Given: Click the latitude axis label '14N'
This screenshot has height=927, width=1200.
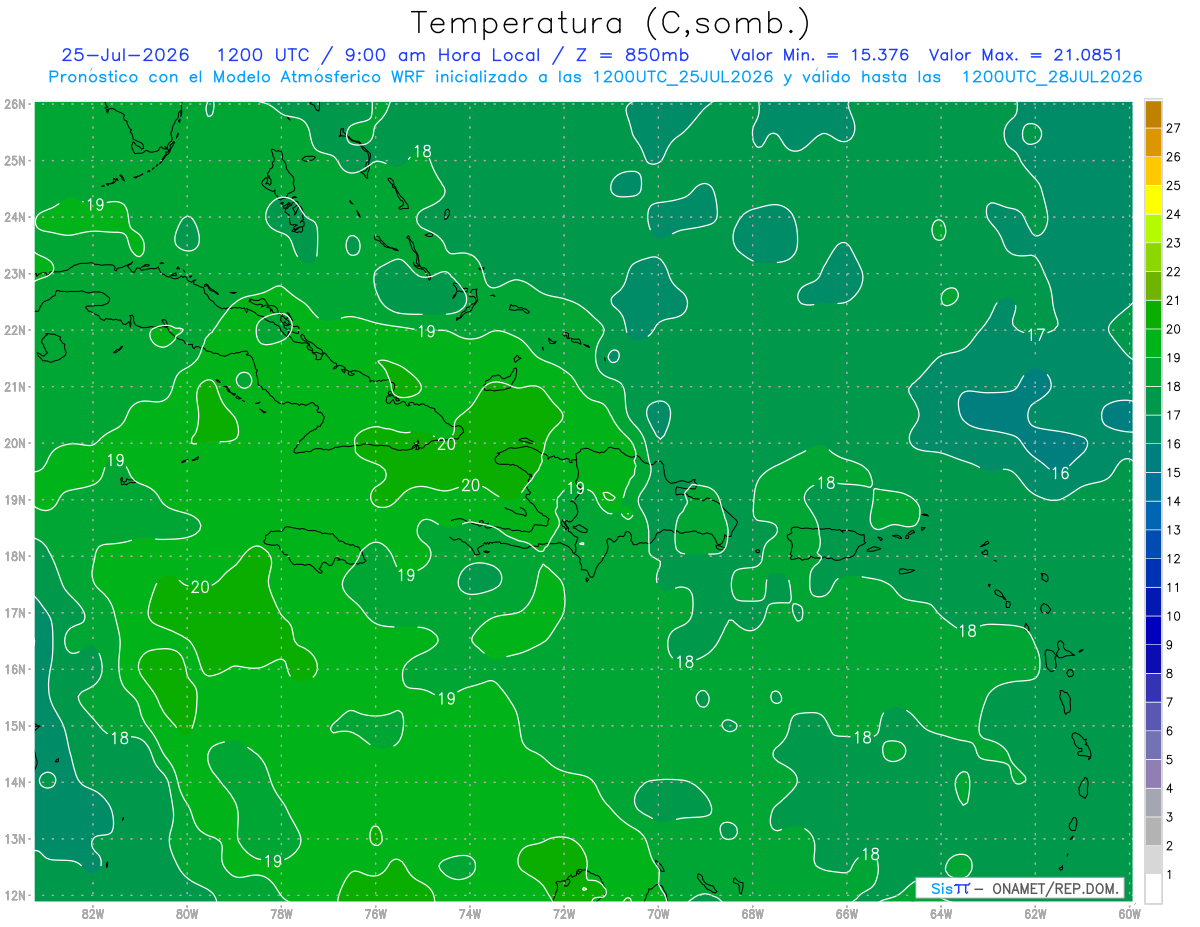Looking at the screenshot, I should tap(15, 782).
